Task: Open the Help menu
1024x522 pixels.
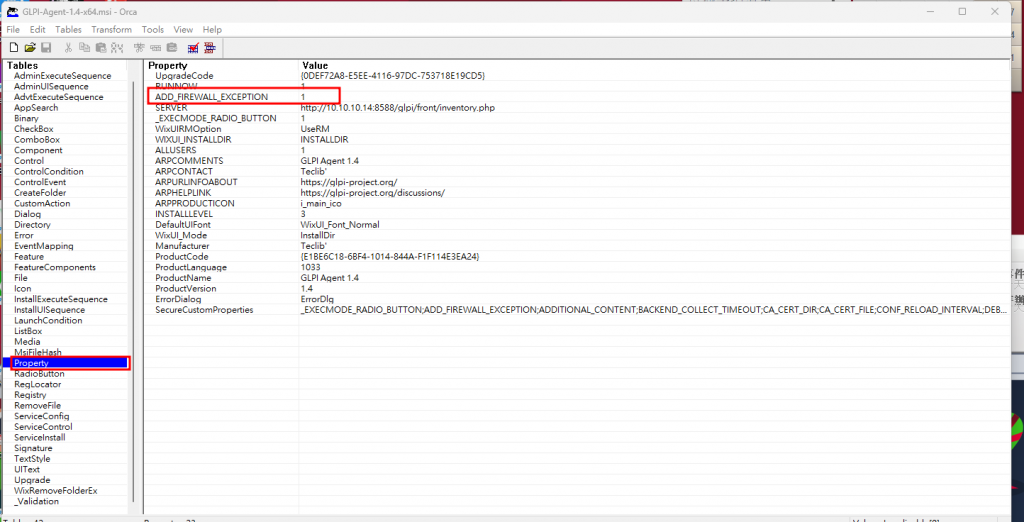Action: click(x=212, y=29)
